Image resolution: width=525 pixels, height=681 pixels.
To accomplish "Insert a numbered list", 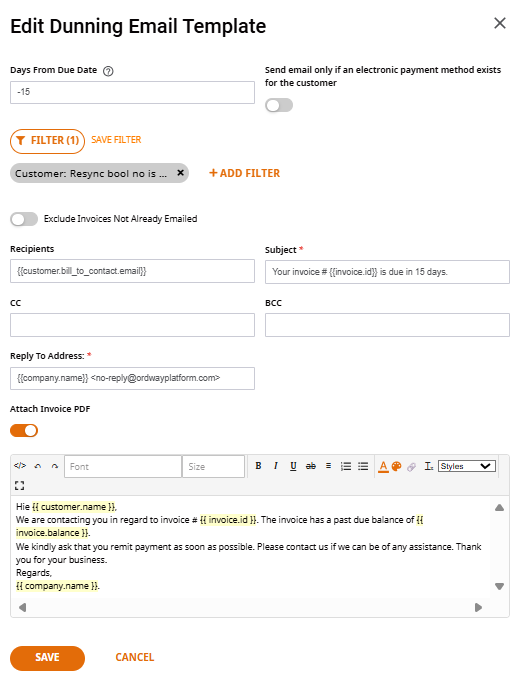I will pos(346,466).
